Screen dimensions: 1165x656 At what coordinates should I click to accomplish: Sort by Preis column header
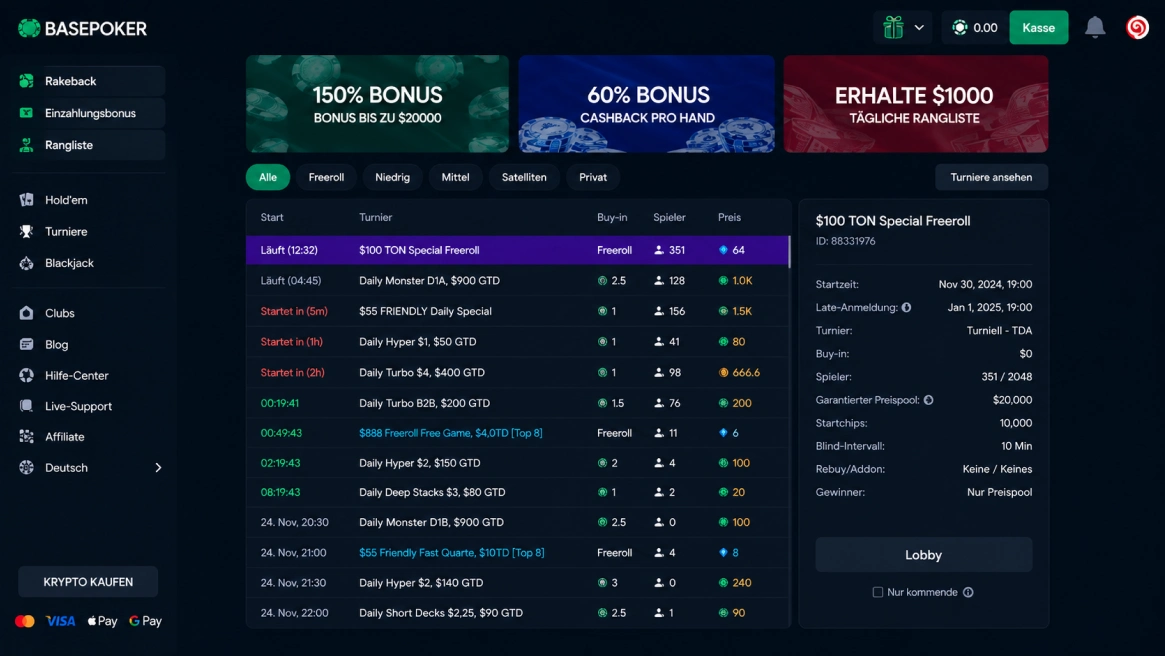point(729,218)
